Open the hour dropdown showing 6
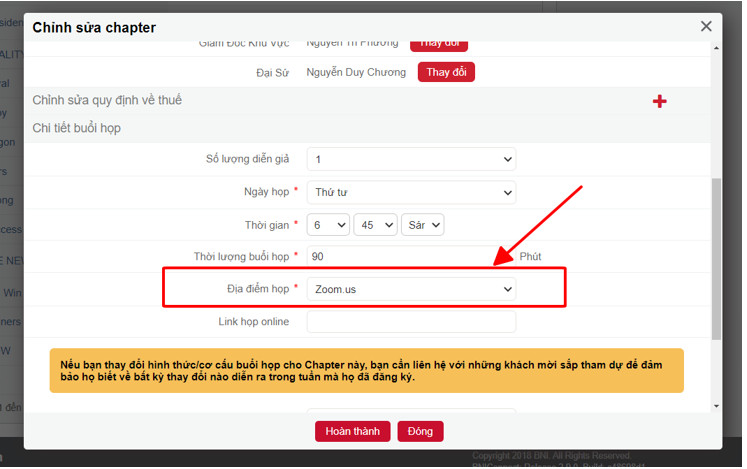 [x=328, y=225]
